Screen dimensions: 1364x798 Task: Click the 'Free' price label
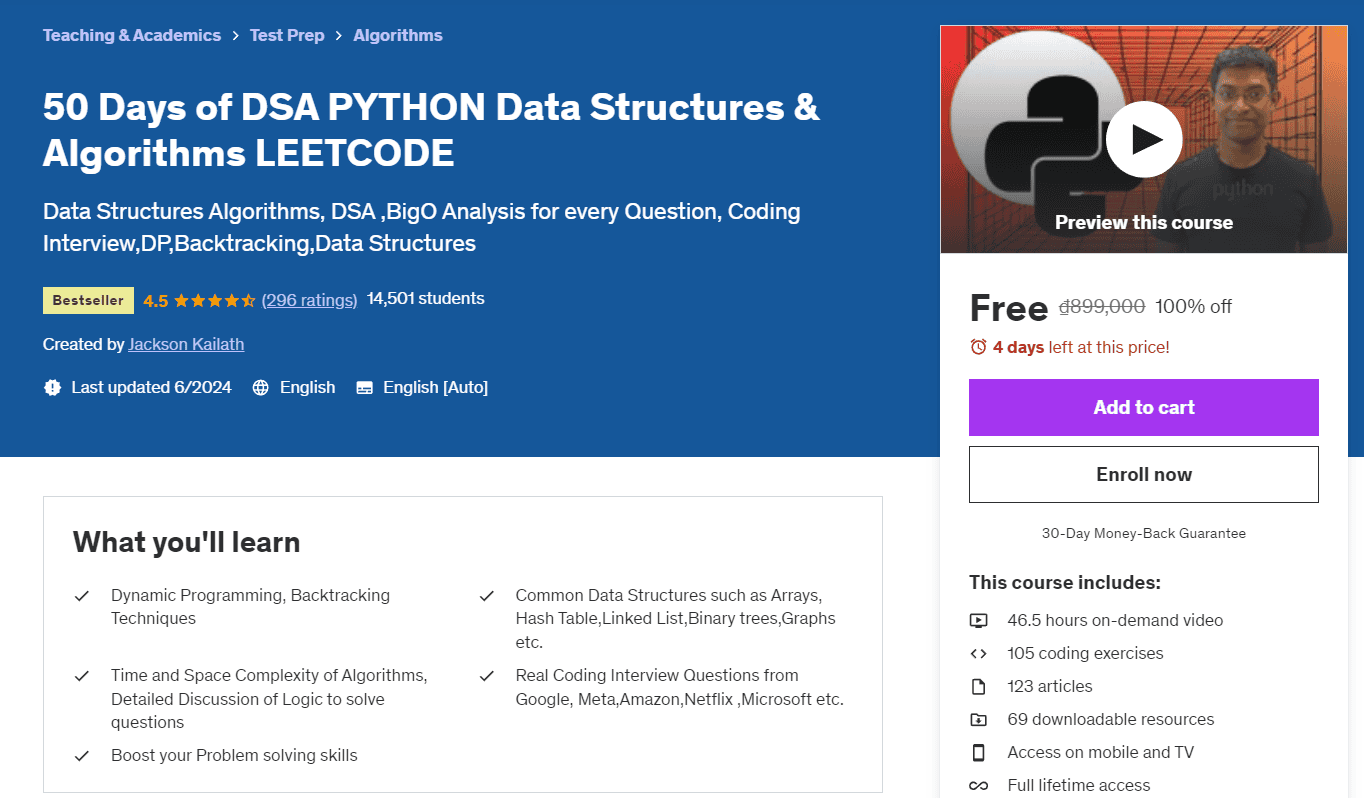(x=1008, y=308)
